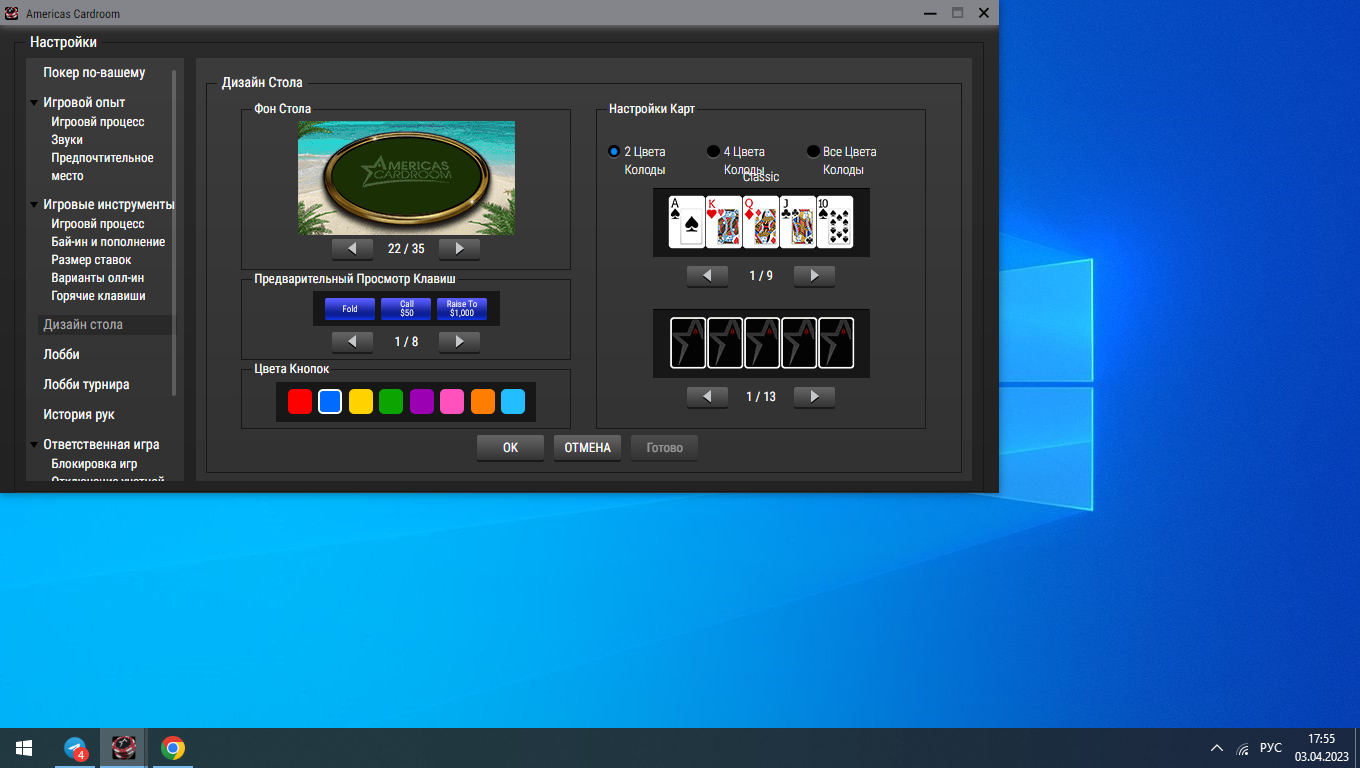Show previous card front design
This screenshot has width=1360, height=768.
pos(707,276)
